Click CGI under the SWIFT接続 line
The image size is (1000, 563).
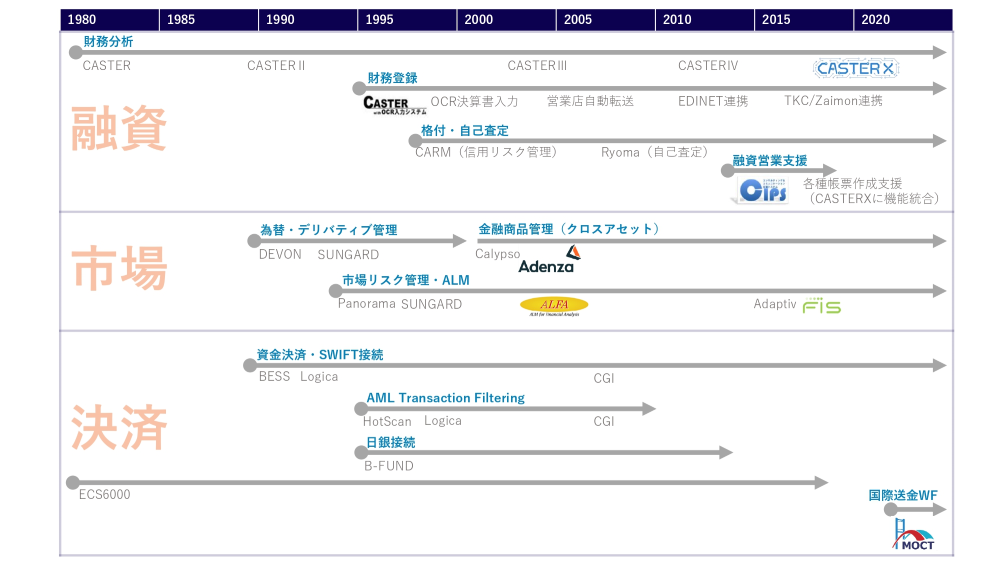point(604,378)
